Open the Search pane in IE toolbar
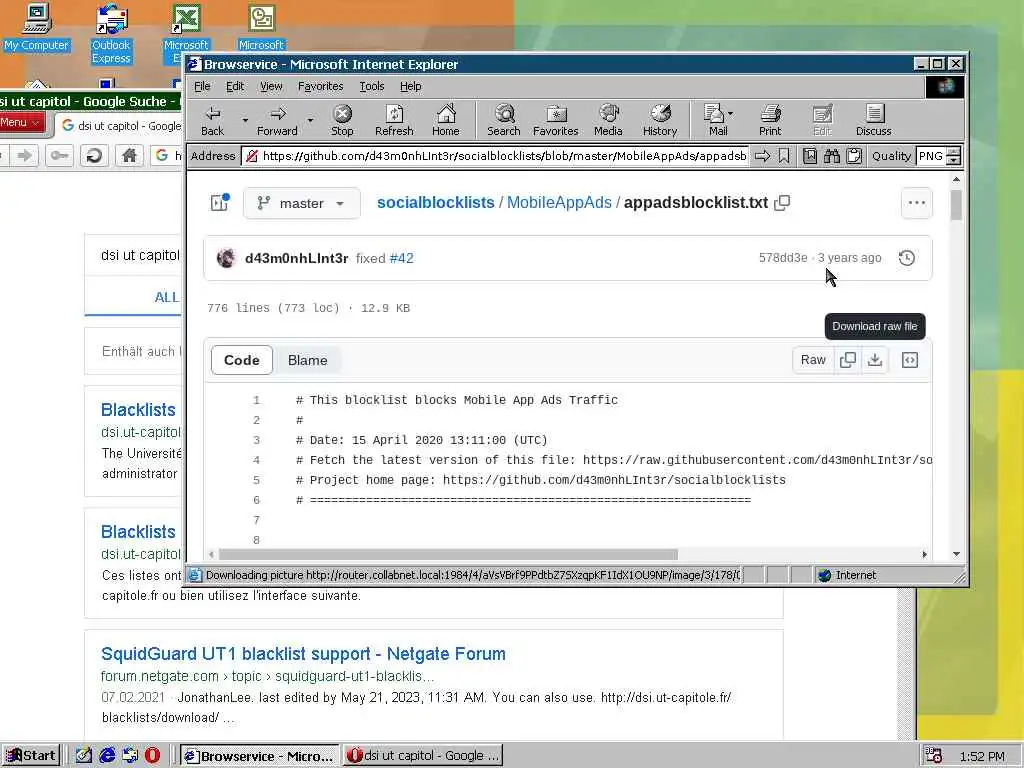This screenshot has width=1024, height=768. tap(504, 121)
